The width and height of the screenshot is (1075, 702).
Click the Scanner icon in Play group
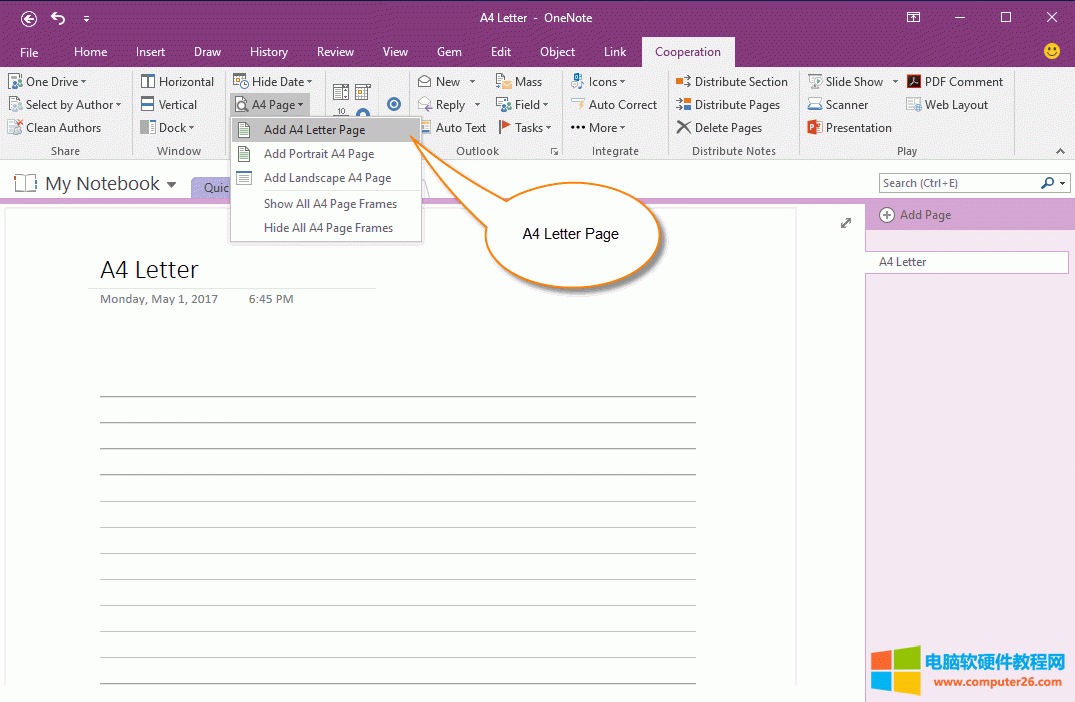click(x=815, y=105)
